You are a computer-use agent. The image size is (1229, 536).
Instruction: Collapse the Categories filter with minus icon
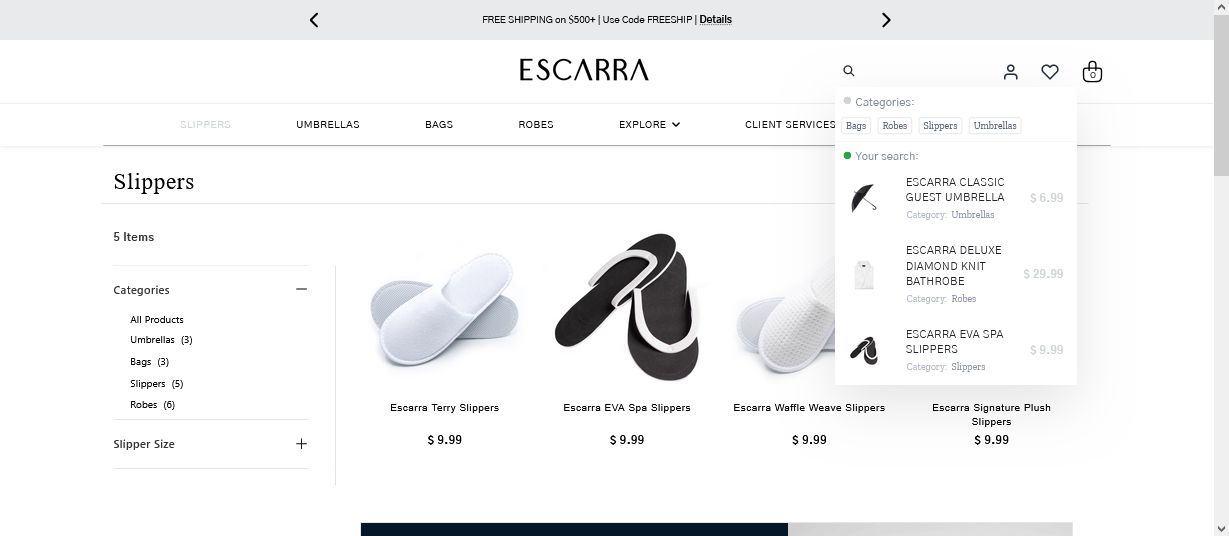tap(301, 290)
